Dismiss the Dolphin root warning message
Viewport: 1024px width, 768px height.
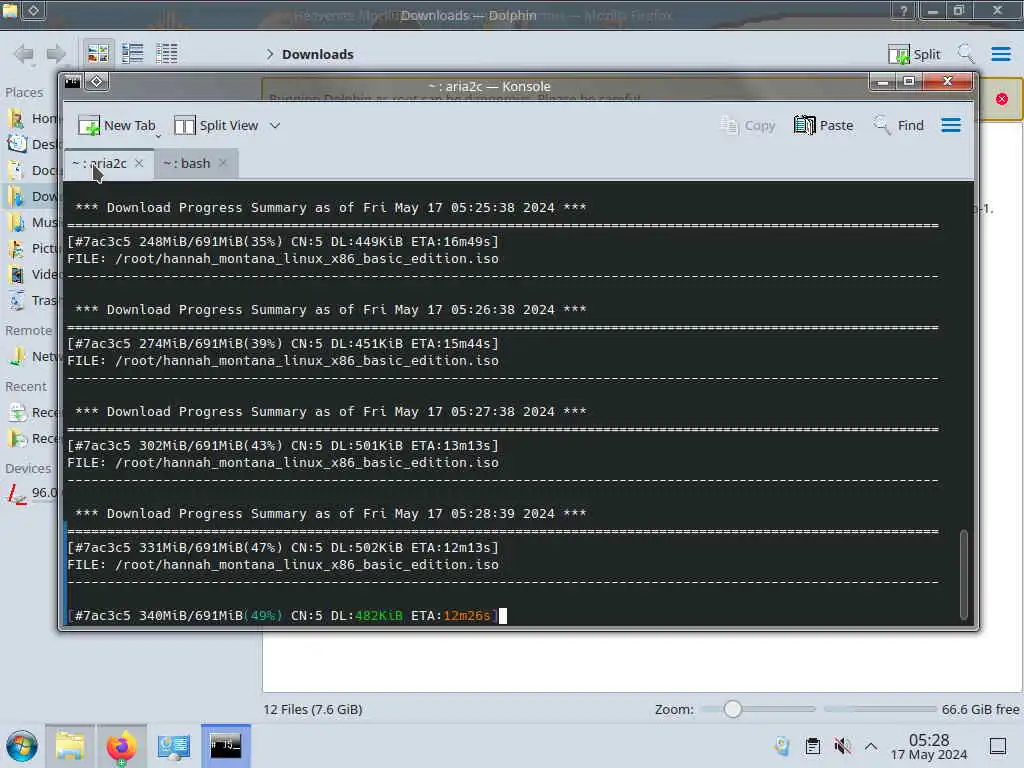coord(1002,99)
